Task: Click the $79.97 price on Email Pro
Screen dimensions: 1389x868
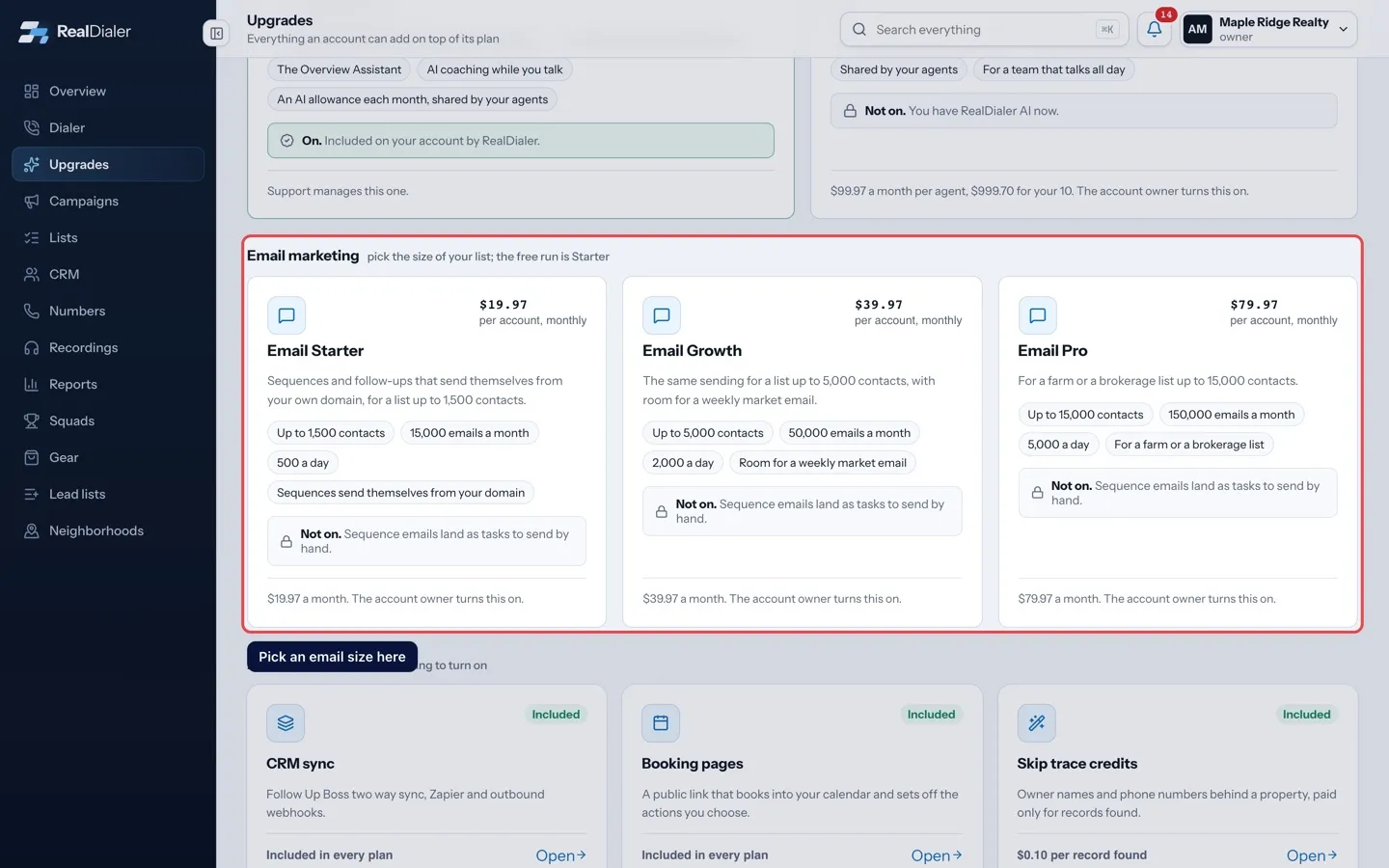Action: [1254, 305]
